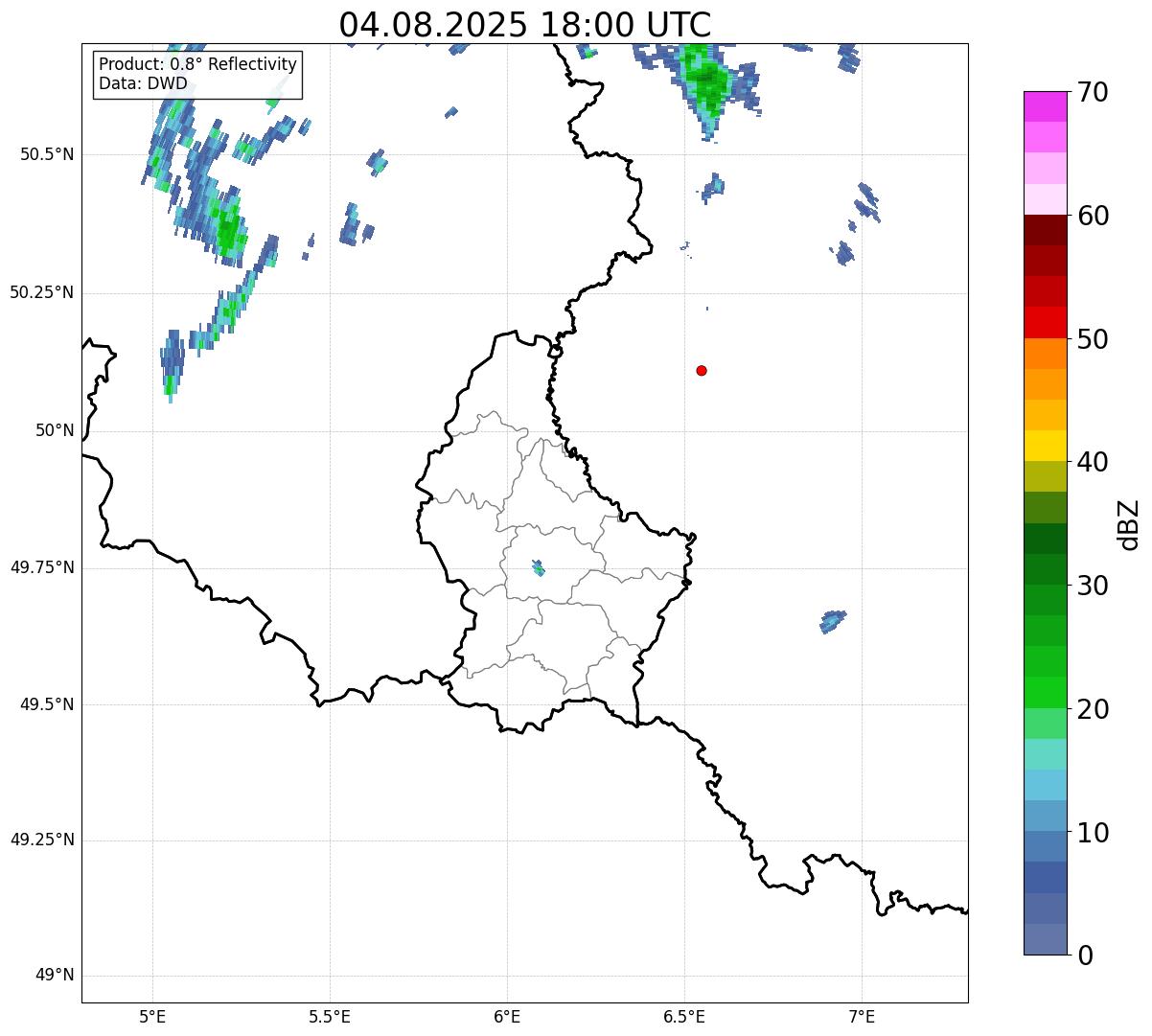Click the colorbar tick label 20

[1094, 709]
